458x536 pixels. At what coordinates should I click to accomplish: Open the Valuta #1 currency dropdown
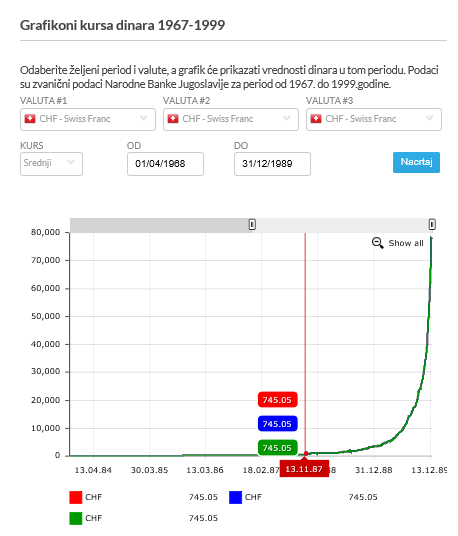tap(88, 119)
